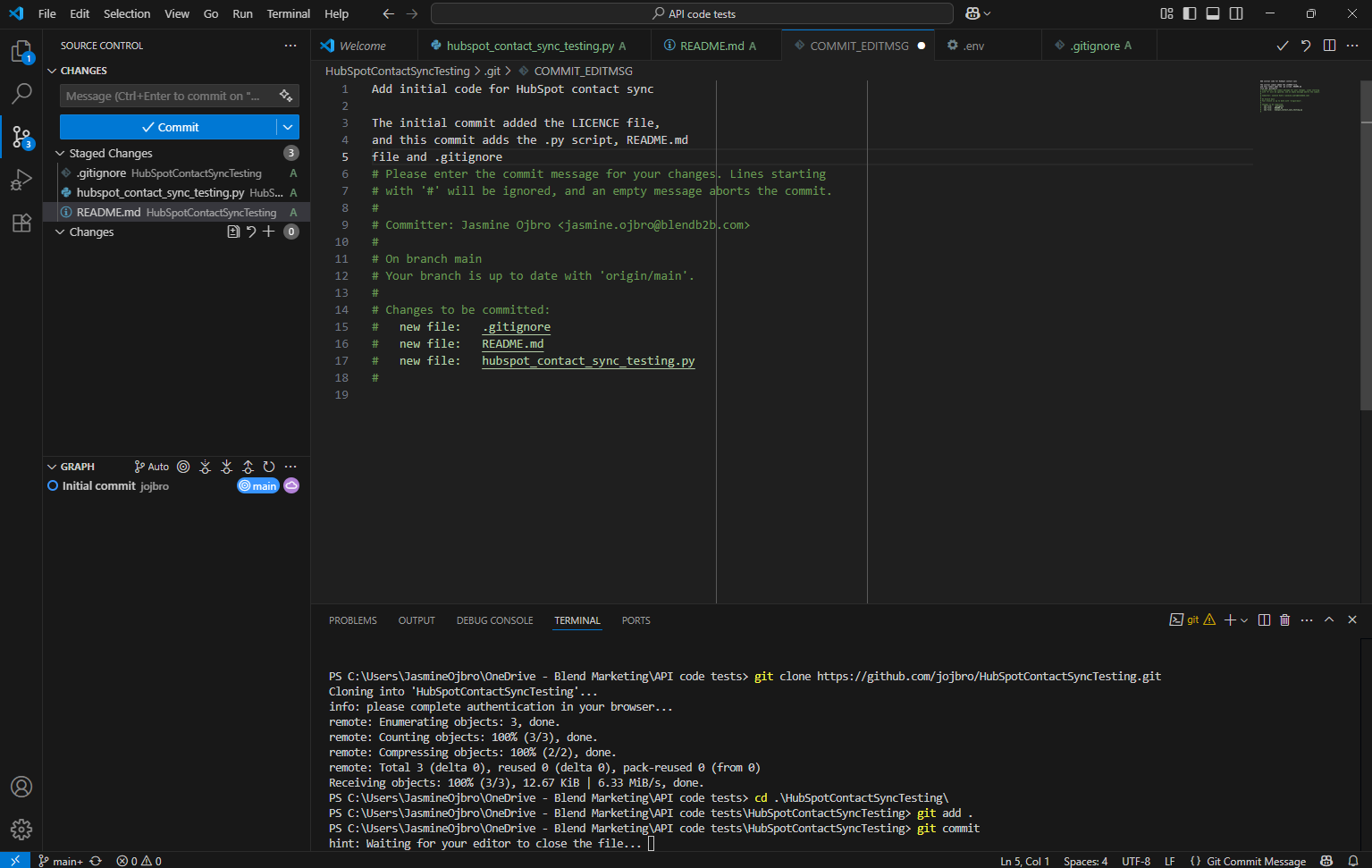1372x868 pixels.
Task: Kill the active terminal with trash icon
Action: pyautogui.click(x=1284, y=619)
